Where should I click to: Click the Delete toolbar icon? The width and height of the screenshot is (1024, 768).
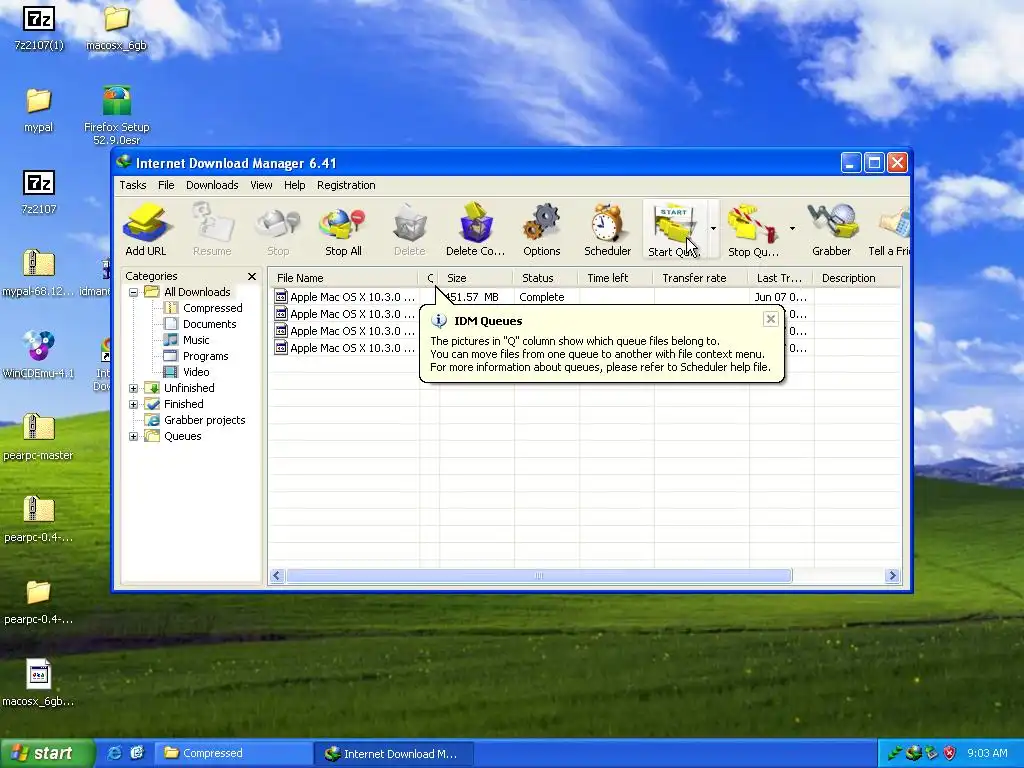(x=409, y=229)
